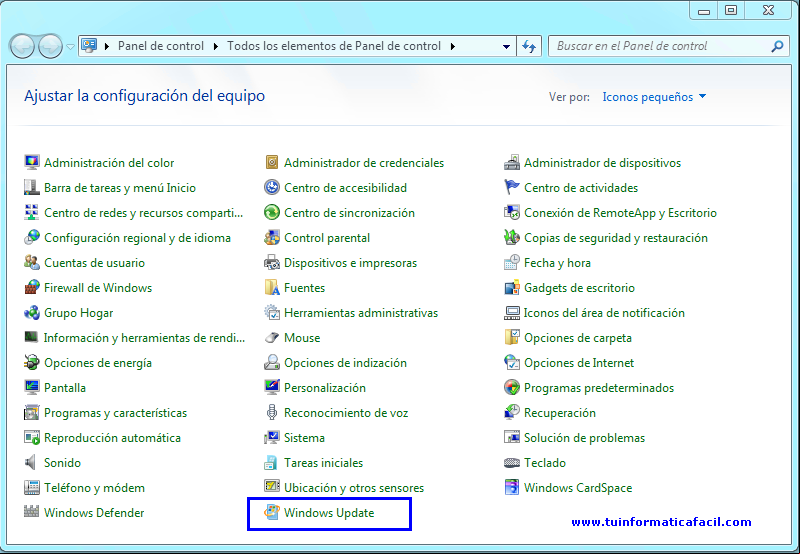
Task: Open the Cuentas de usuario icon
Action: coord(32,262)
